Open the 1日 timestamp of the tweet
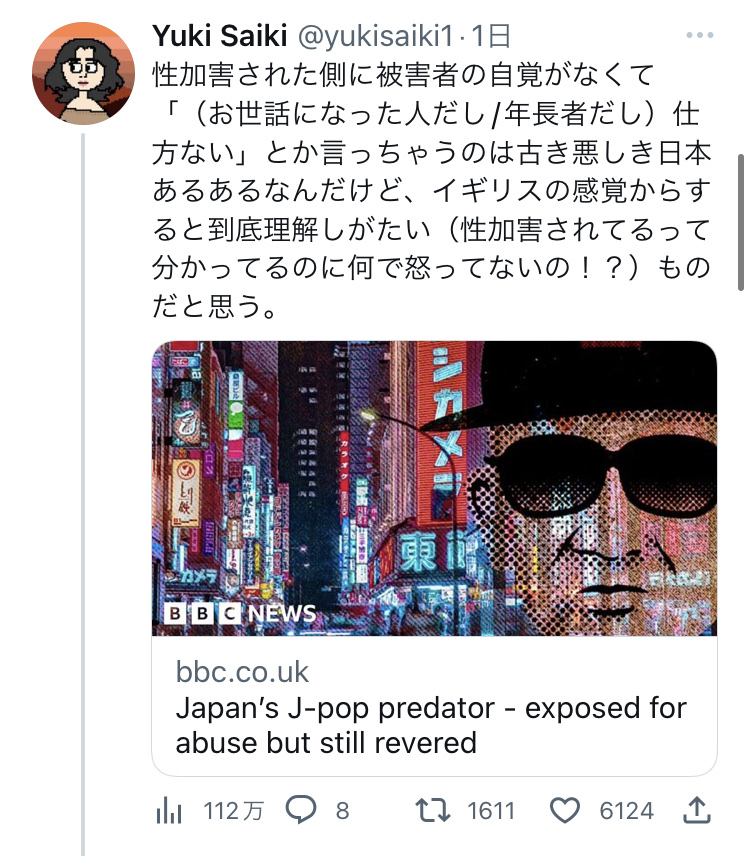 [491, 37]
